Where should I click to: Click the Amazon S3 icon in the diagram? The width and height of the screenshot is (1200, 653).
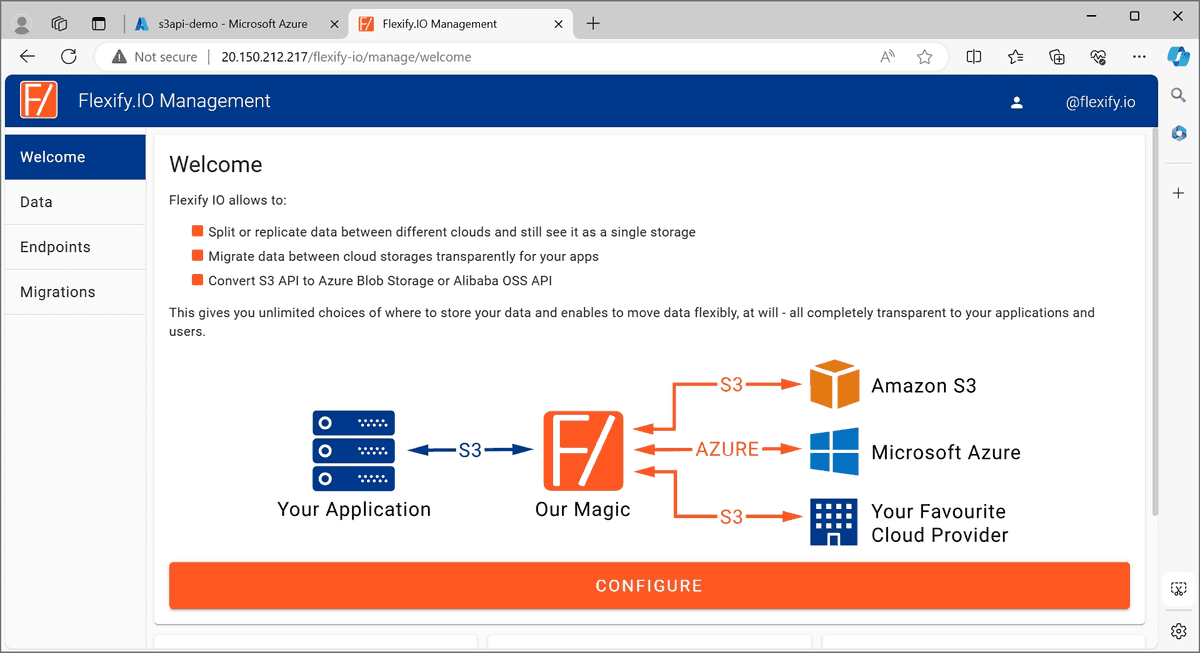point(834,385)
